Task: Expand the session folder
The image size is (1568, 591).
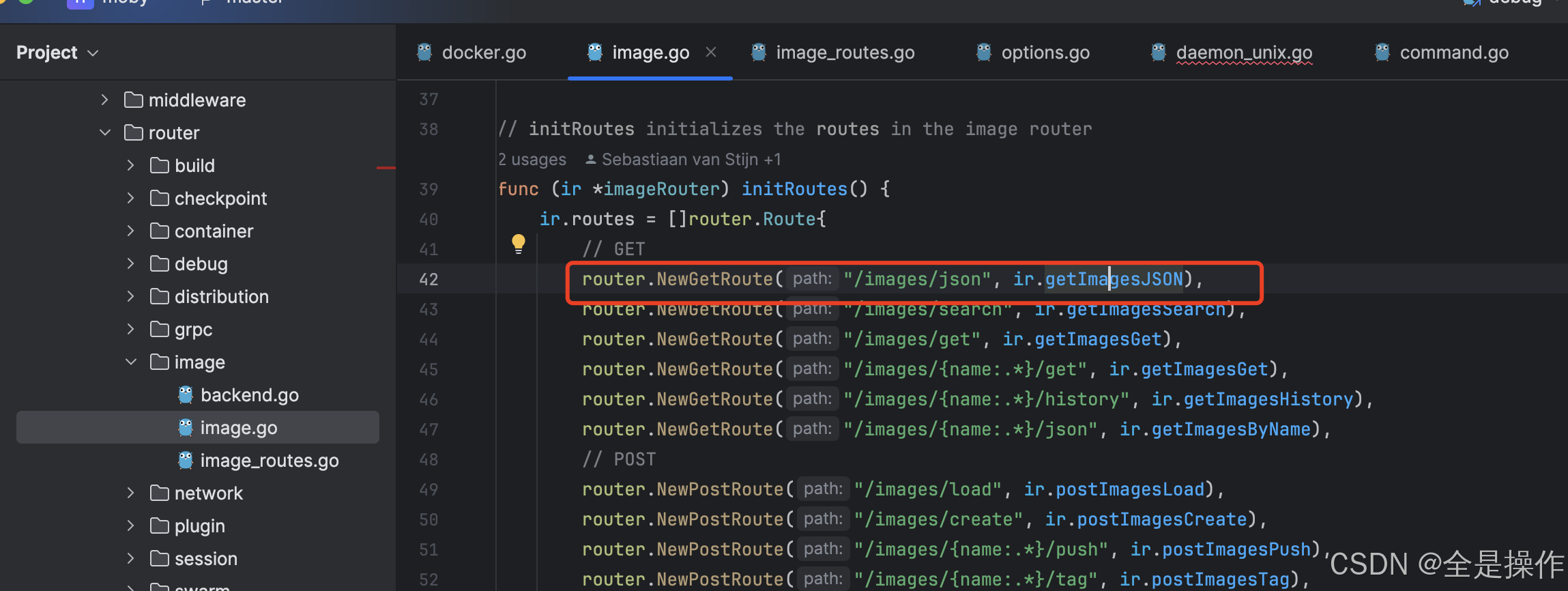Action: pyautogui.click(x=130, y=558)
